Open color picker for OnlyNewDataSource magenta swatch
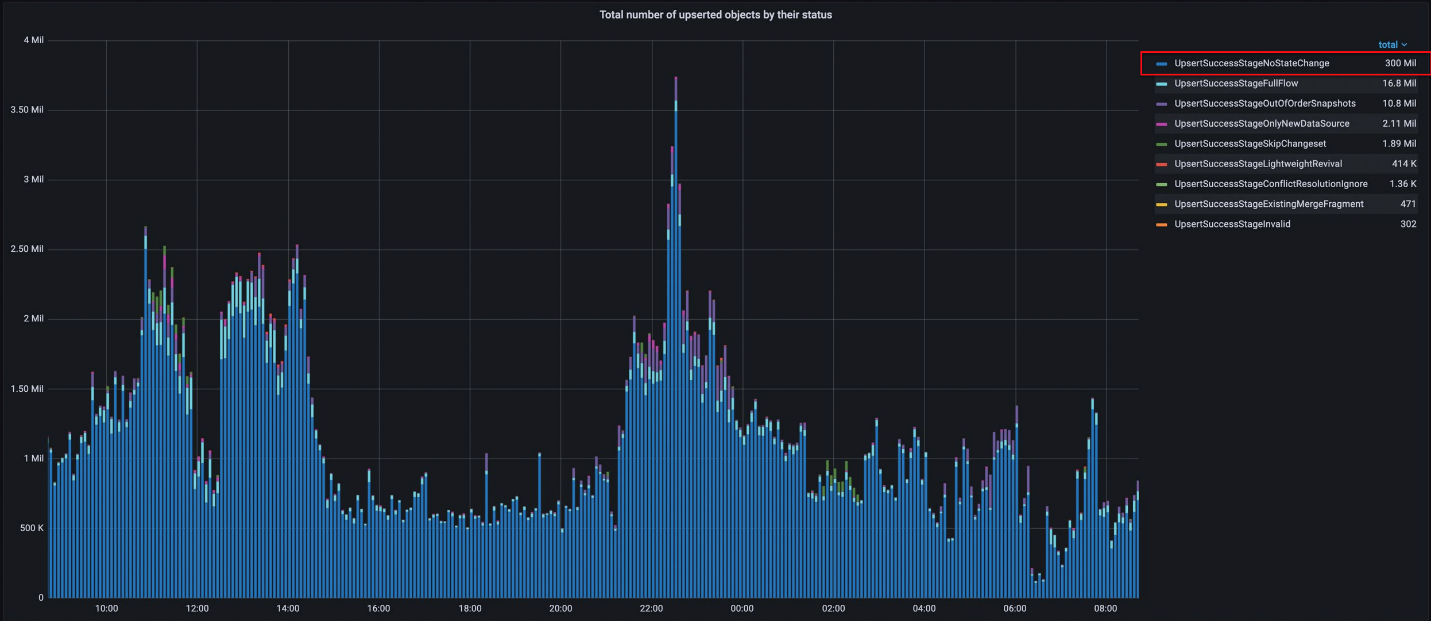This screenshot has width=1431, height=621. pos(1161,124)
